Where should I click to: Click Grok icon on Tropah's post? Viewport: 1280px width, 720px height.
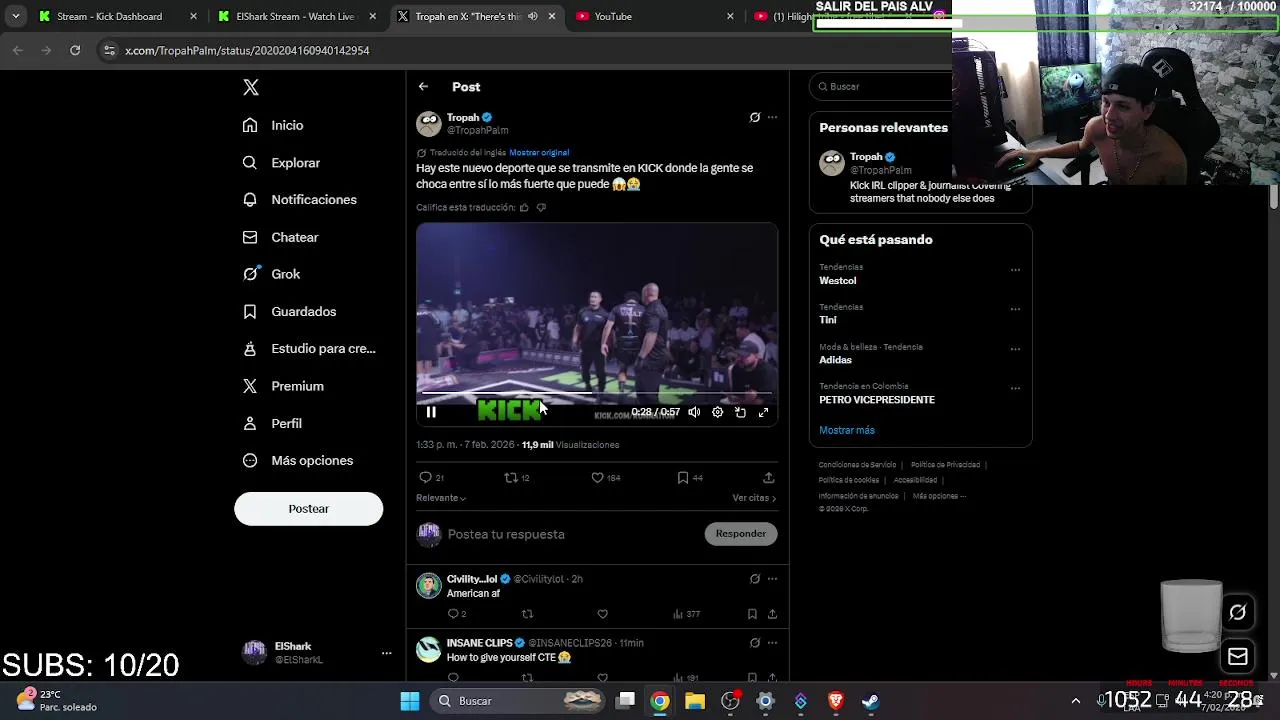[x=755, y=117]
